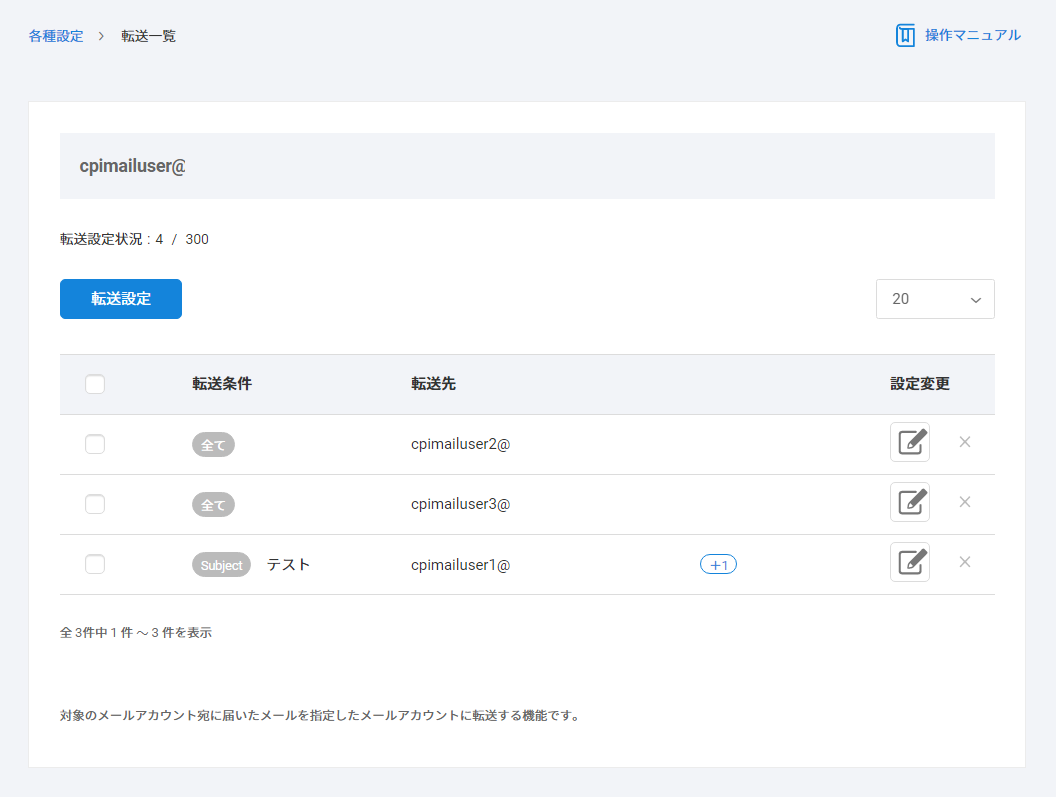Open the 操作マニュアル link text

point(972,35)
